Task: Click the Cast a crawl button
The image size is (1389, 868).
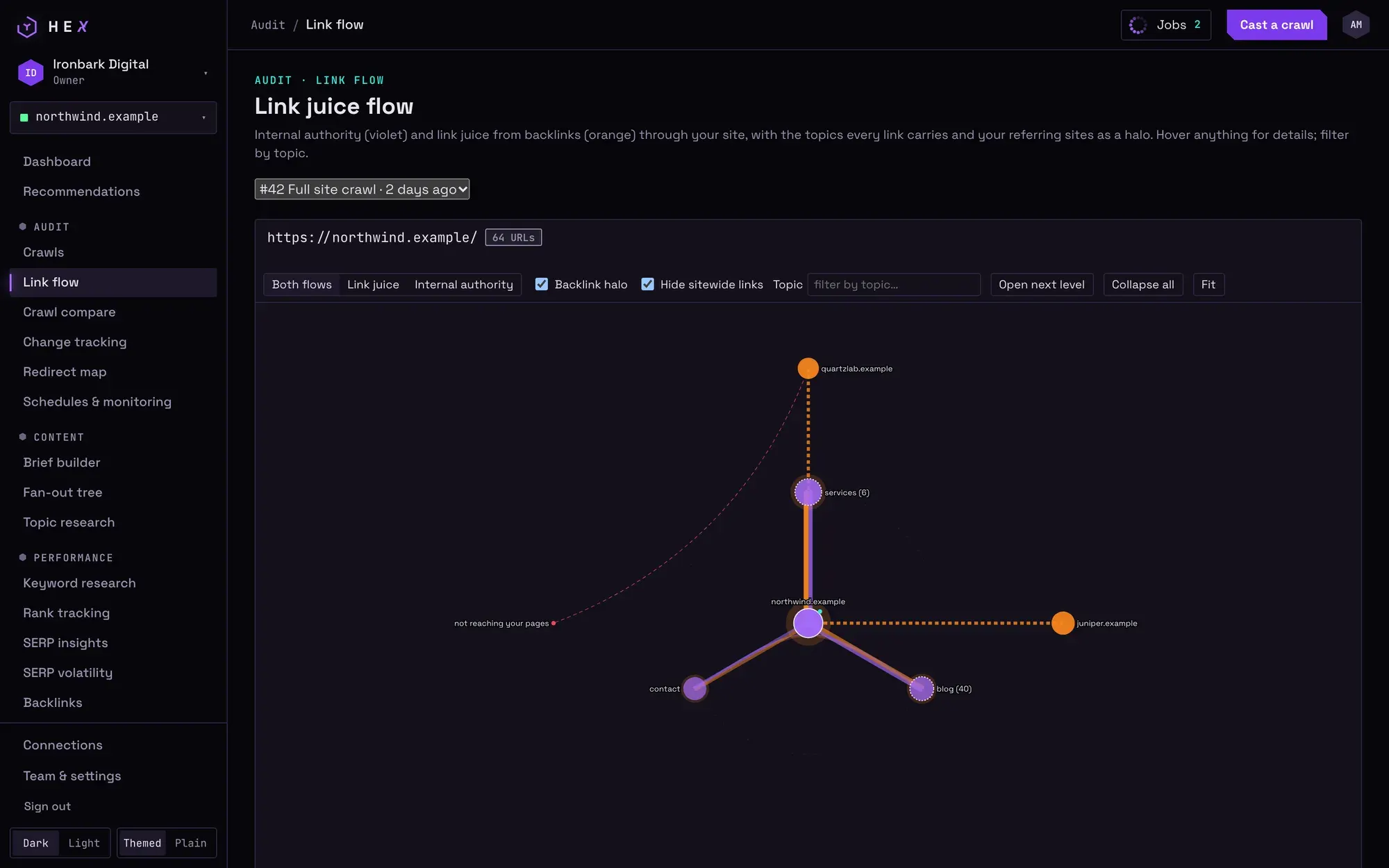Action: pyautogui.click(x=1276, y=25)
